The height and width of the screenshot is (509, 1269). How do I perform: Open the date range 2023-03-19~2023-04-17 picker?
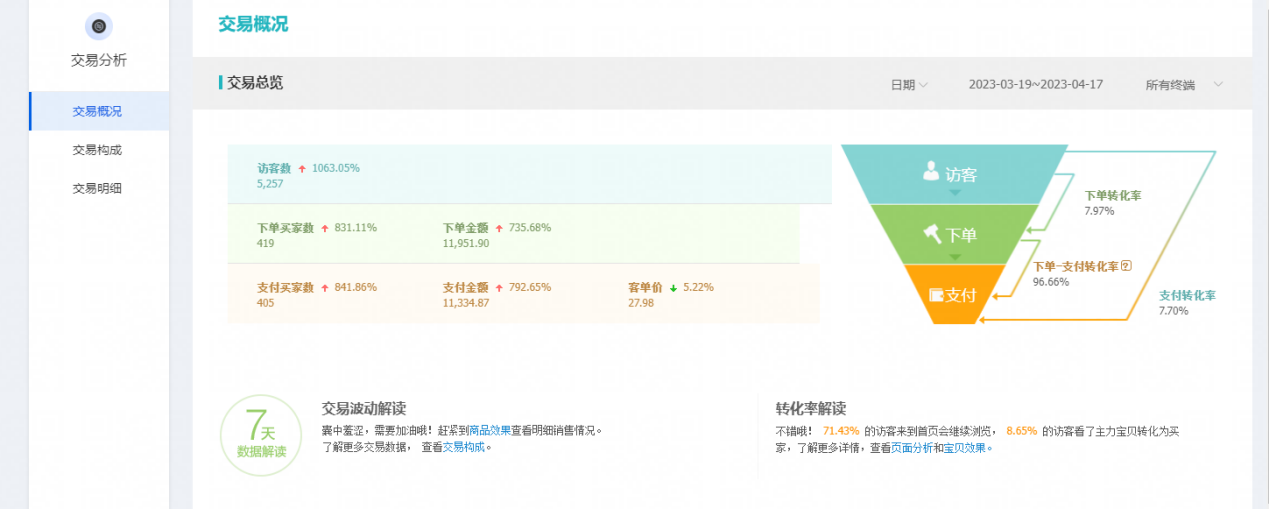[1035, 85]
